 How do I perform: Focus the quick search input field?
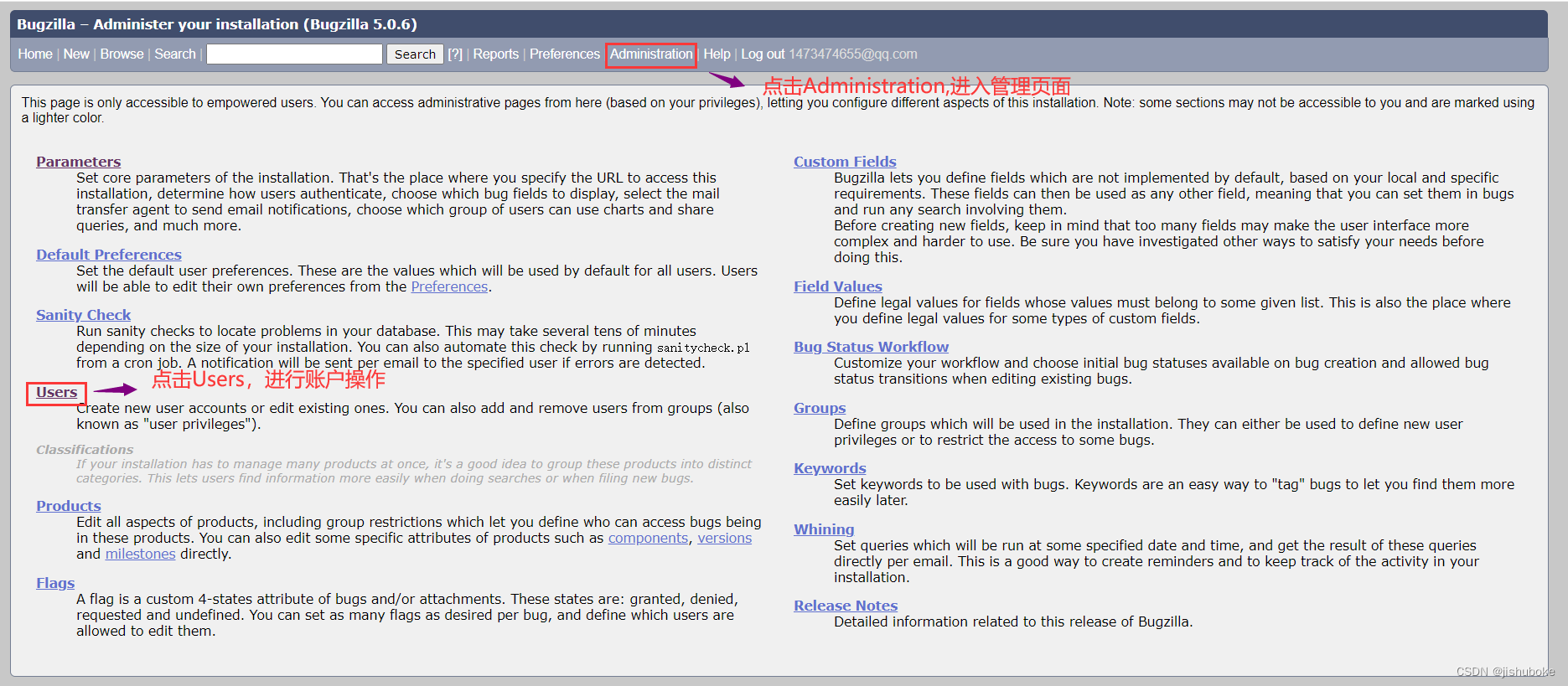[294, 54]
